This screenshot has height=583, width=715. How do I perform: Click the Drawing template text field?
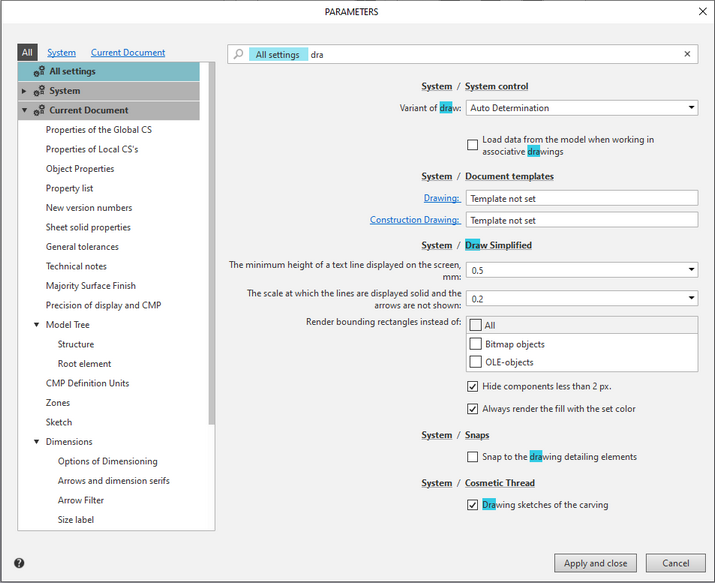[582, 198]
